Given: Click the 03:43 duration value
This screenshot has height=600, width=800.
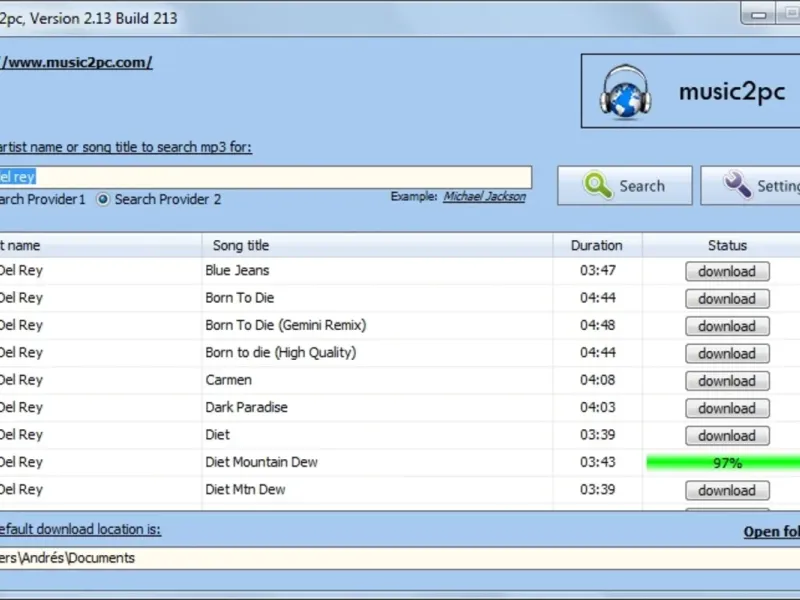Looking at the screenshot, I should tap(597, 462).
